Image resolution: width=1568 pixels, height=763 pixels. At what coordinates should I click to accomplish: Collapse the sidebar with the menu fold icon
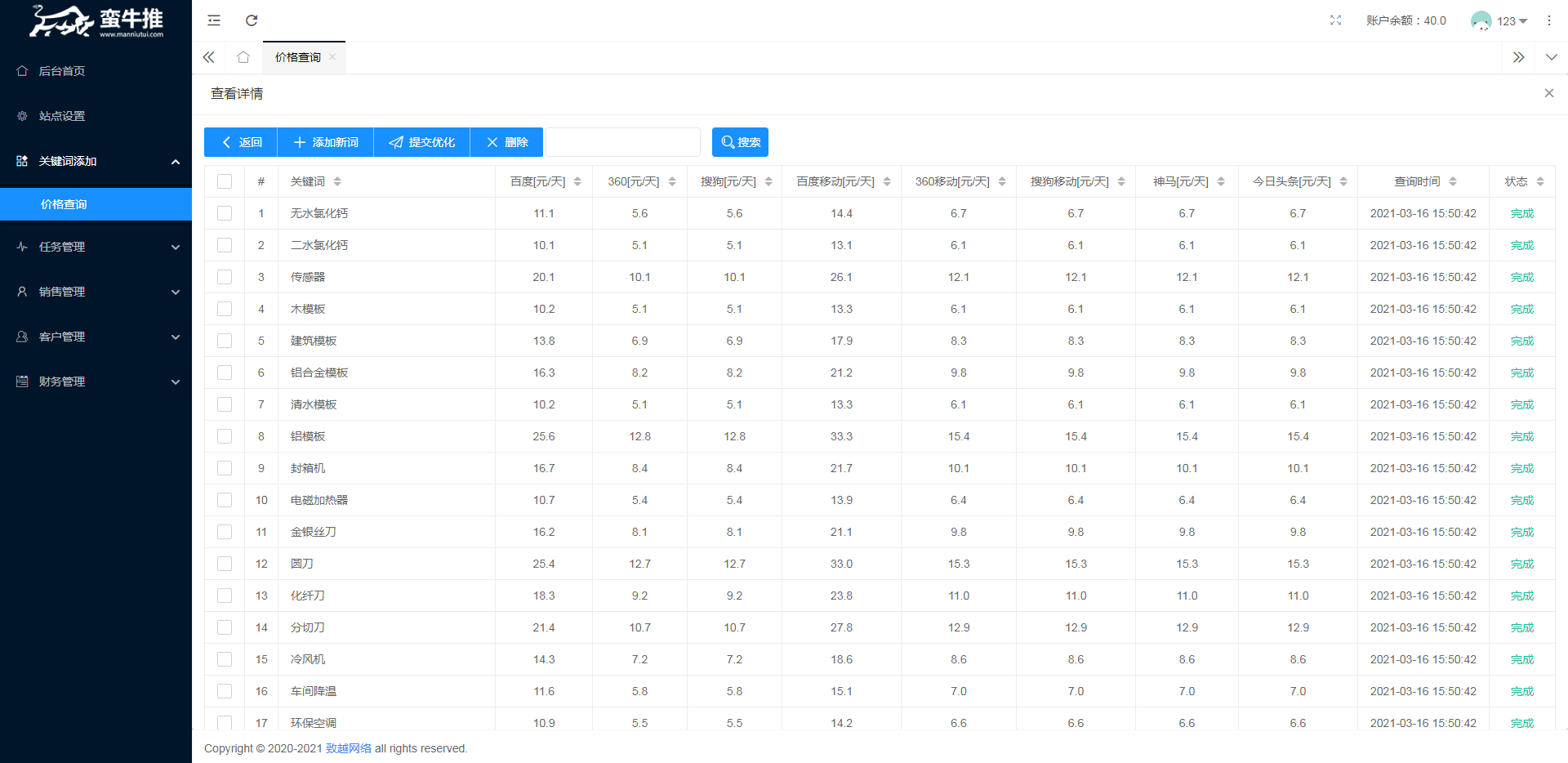pos(214,20)
